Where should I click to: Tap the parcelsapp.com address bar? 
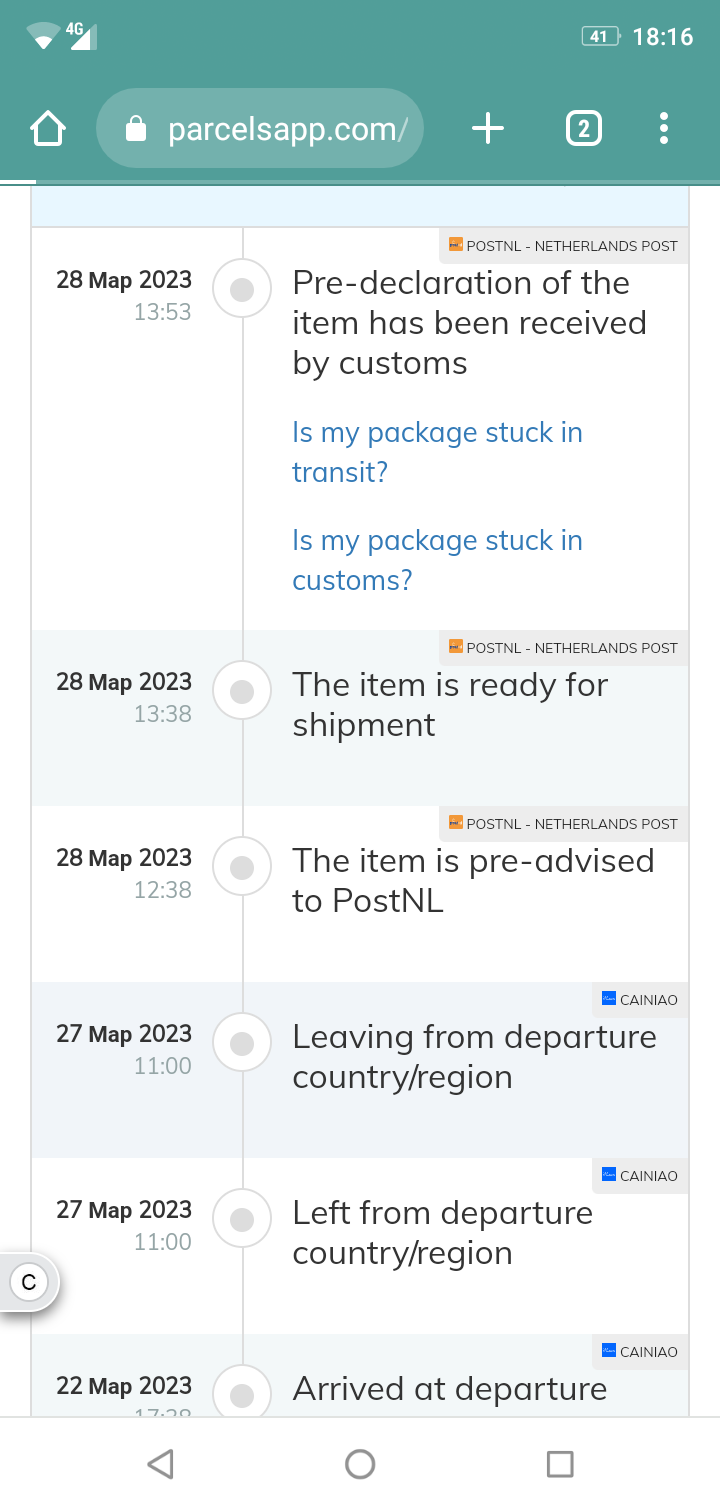point(260,128)
